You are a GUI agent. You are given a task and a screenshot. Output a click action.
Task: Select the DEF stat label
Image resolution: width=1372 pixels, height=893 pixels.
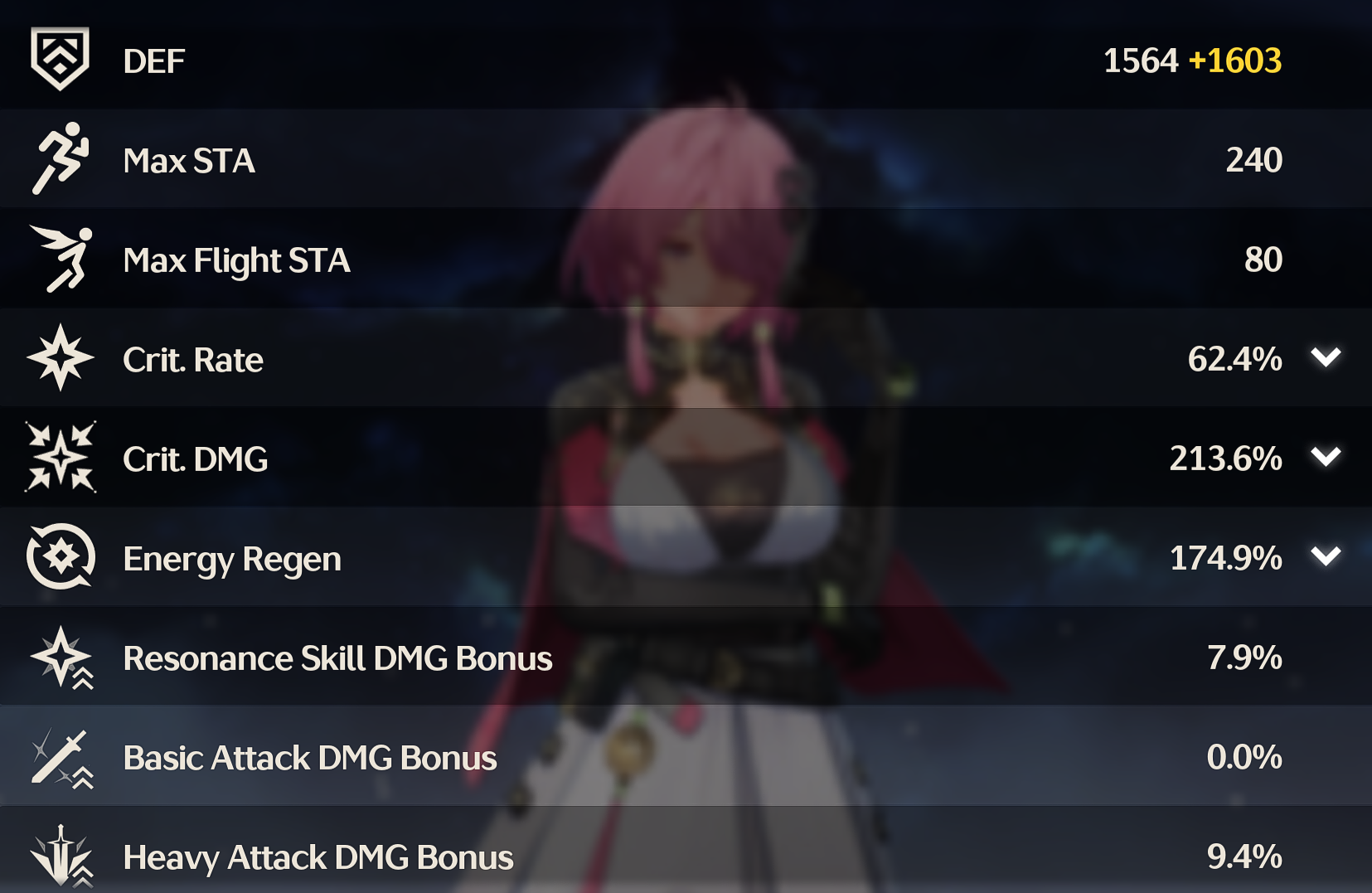coord(154,61)
